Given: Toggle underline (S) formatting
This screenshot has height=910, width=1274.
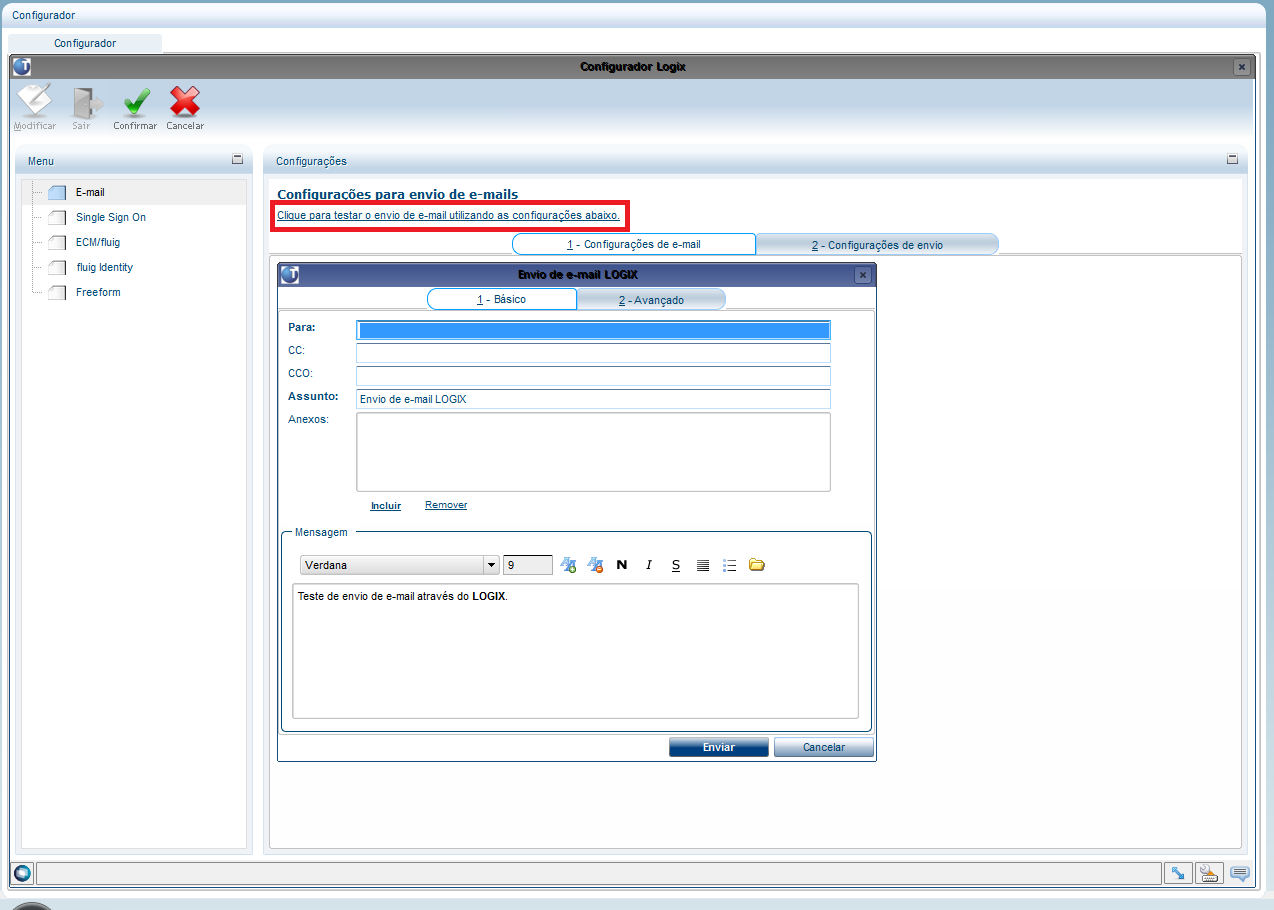Looking at the screenshot, I should tap(676, 565).
